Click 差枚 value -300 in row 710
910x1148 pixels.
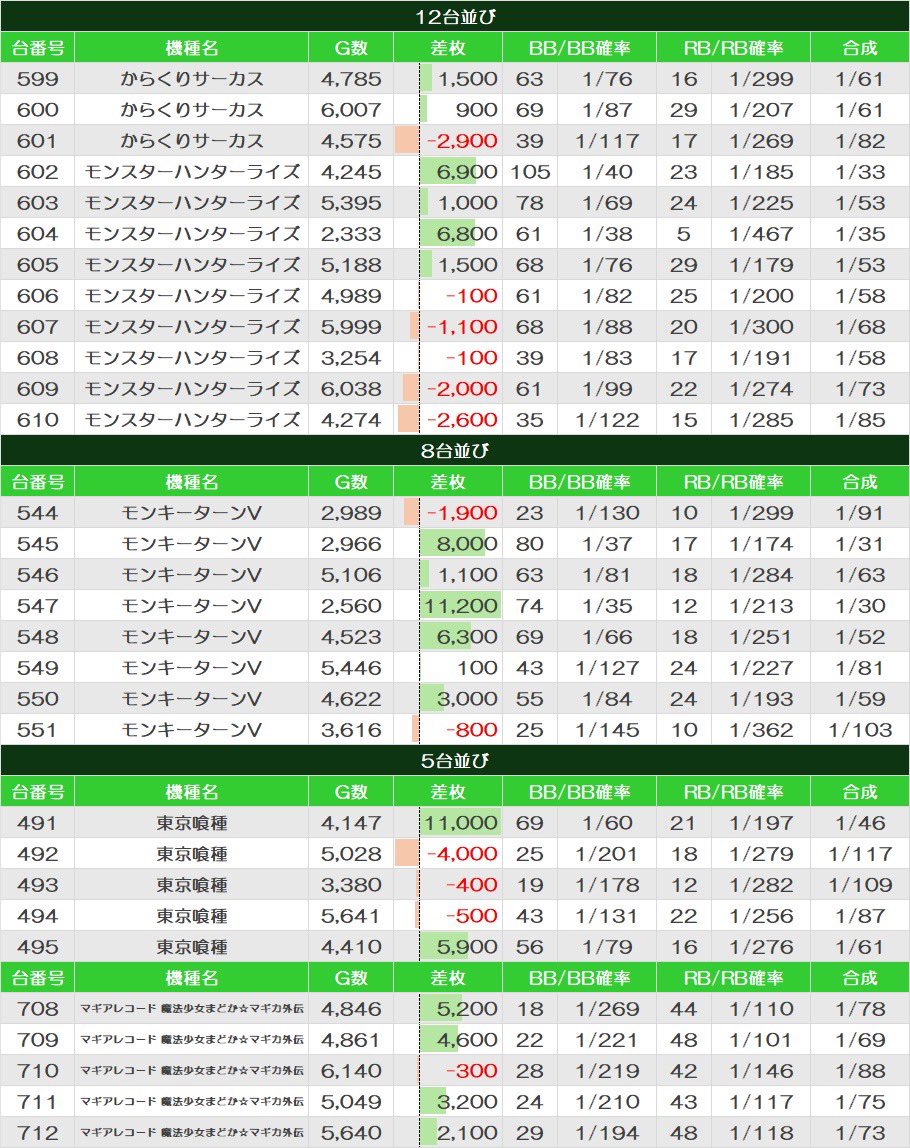pos(471,1070)
